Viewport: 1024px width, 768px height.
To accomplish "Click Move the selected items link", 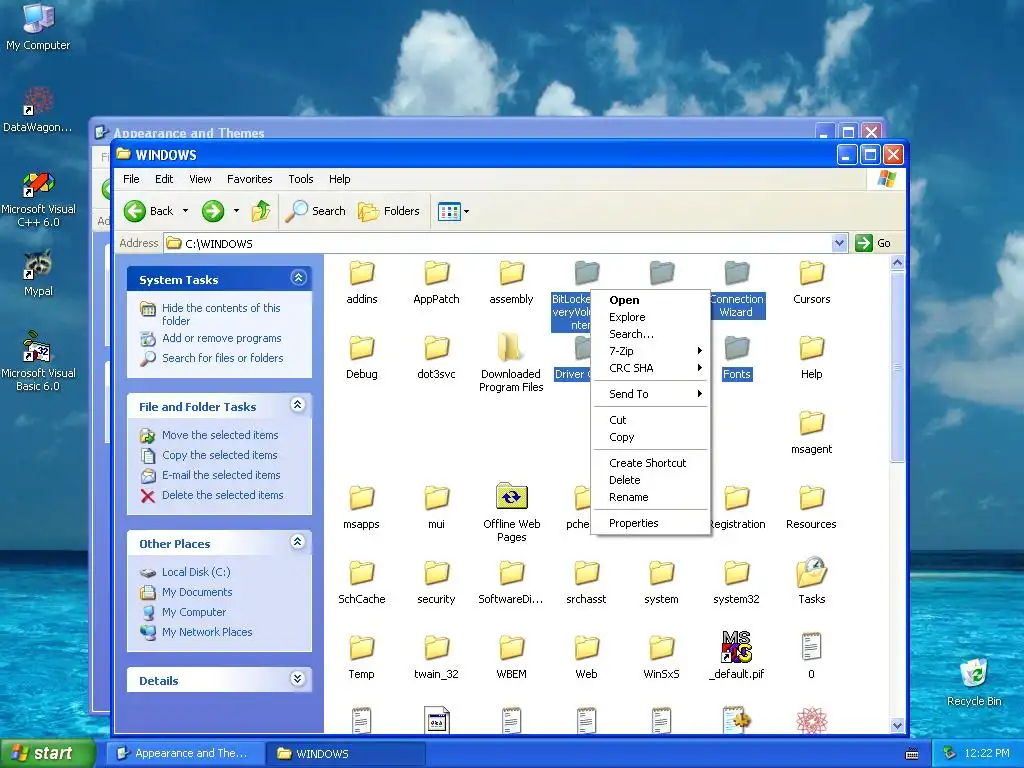I will click(x=220, y=435).
